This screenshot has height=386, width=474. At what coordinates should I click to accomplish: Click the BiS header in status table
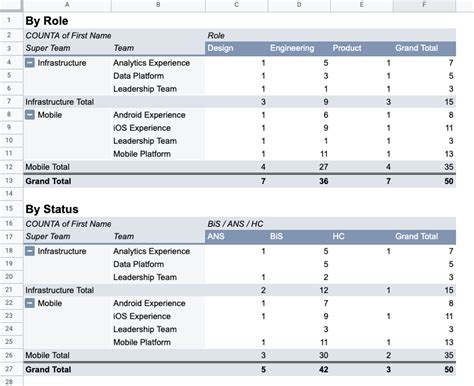pos(299,237)
